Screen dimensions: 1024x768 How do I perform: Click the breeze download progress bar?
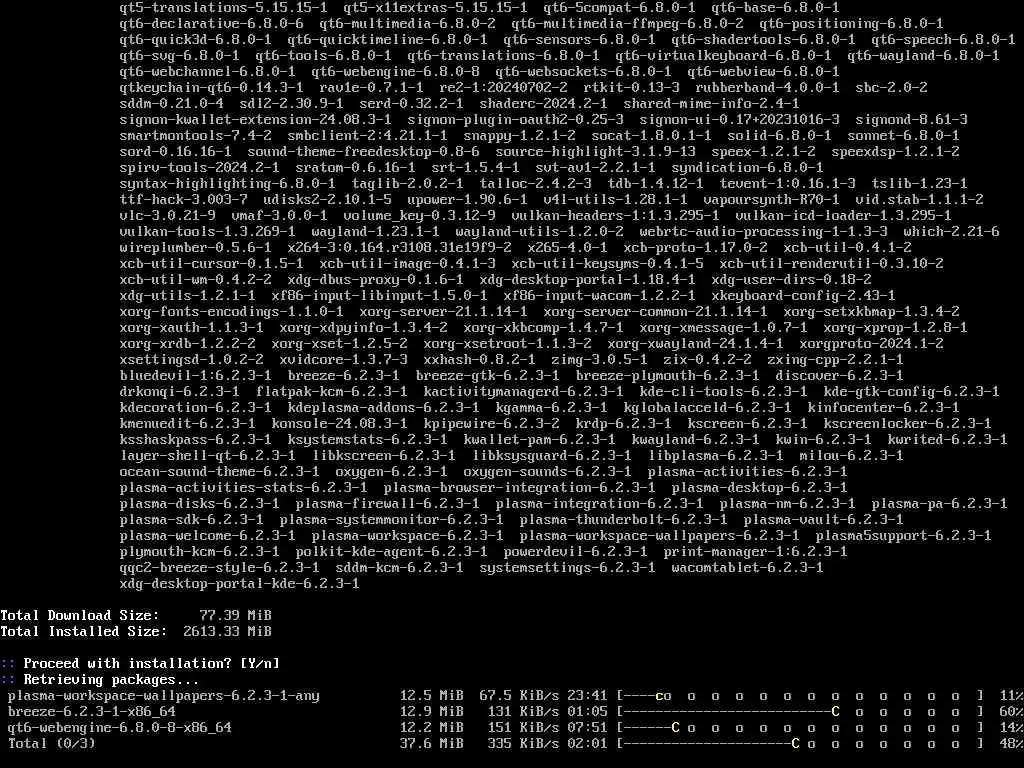click(801, 712)
